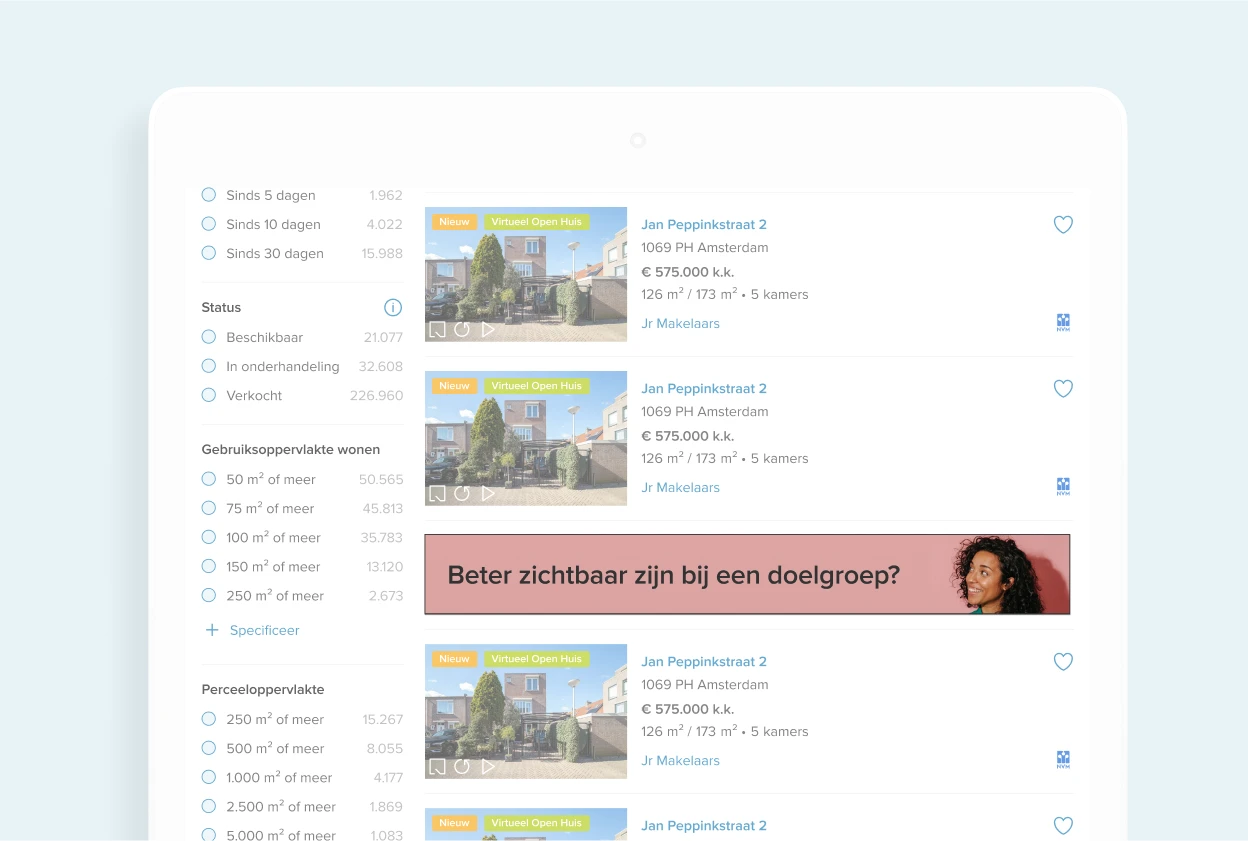Visit Jr Makelaars on first listing
The image size is (1248, 841).
click(681, 324)
